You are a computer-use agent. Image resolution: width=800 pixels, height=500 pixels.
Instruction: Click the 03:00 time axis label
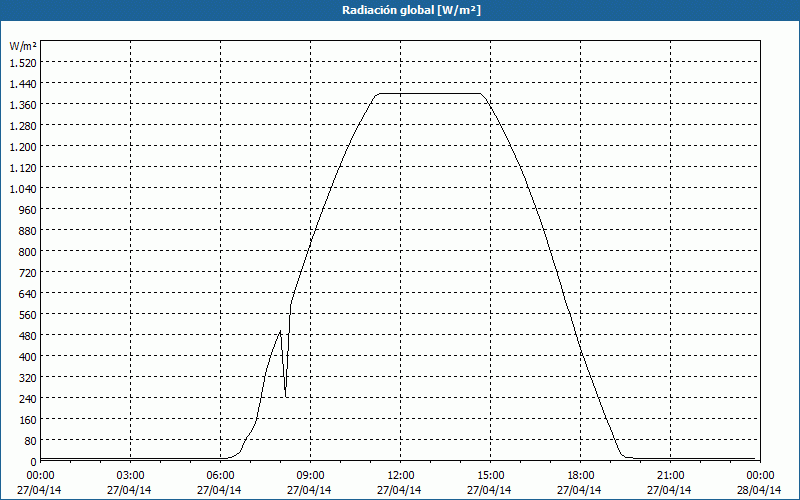click(x=131, y=476)
